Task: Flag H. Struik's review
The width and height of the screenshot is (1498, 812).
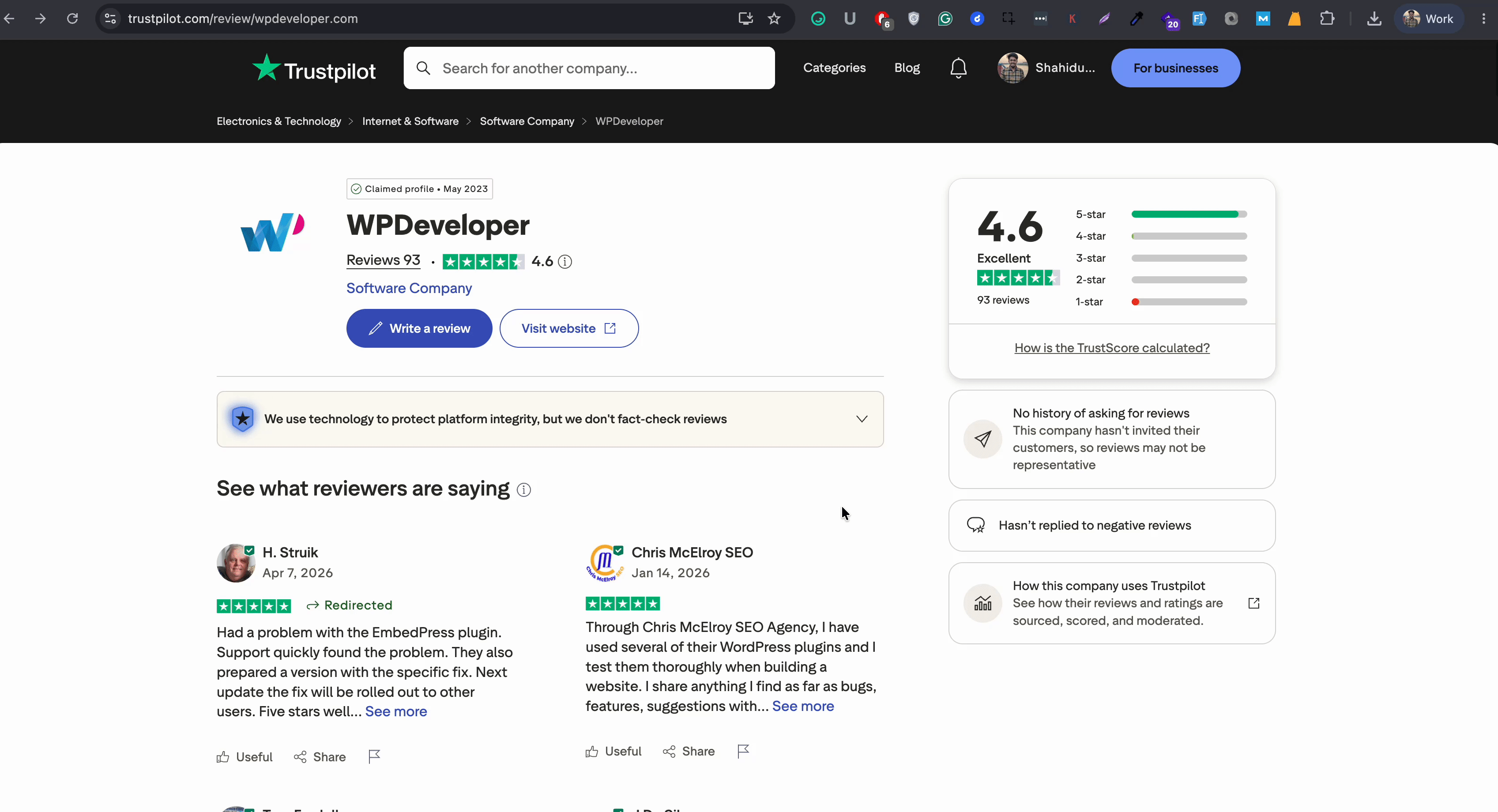Action: tap(374, 756)
